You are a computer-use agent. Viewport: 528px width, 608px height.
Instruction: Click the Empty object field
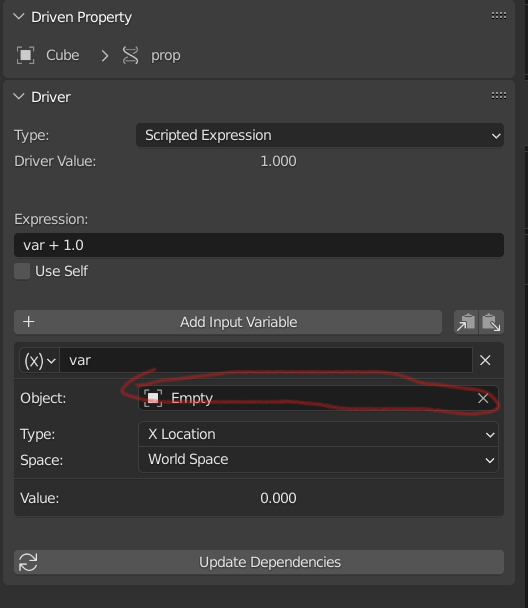coord(318,398)
